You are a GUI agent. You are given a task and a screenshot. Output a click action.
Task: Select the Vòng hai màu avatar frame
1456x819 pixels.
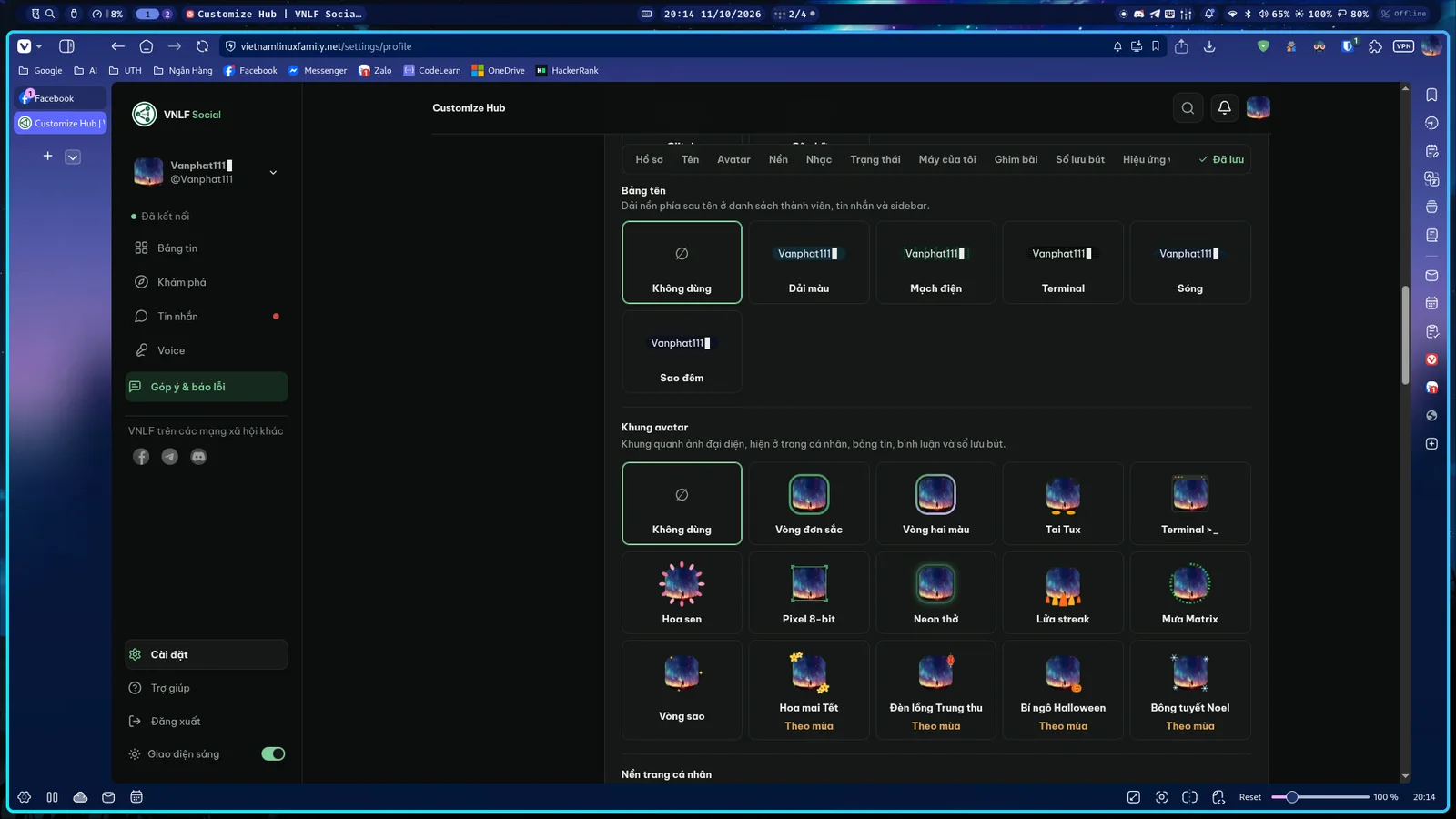(935, 503)
